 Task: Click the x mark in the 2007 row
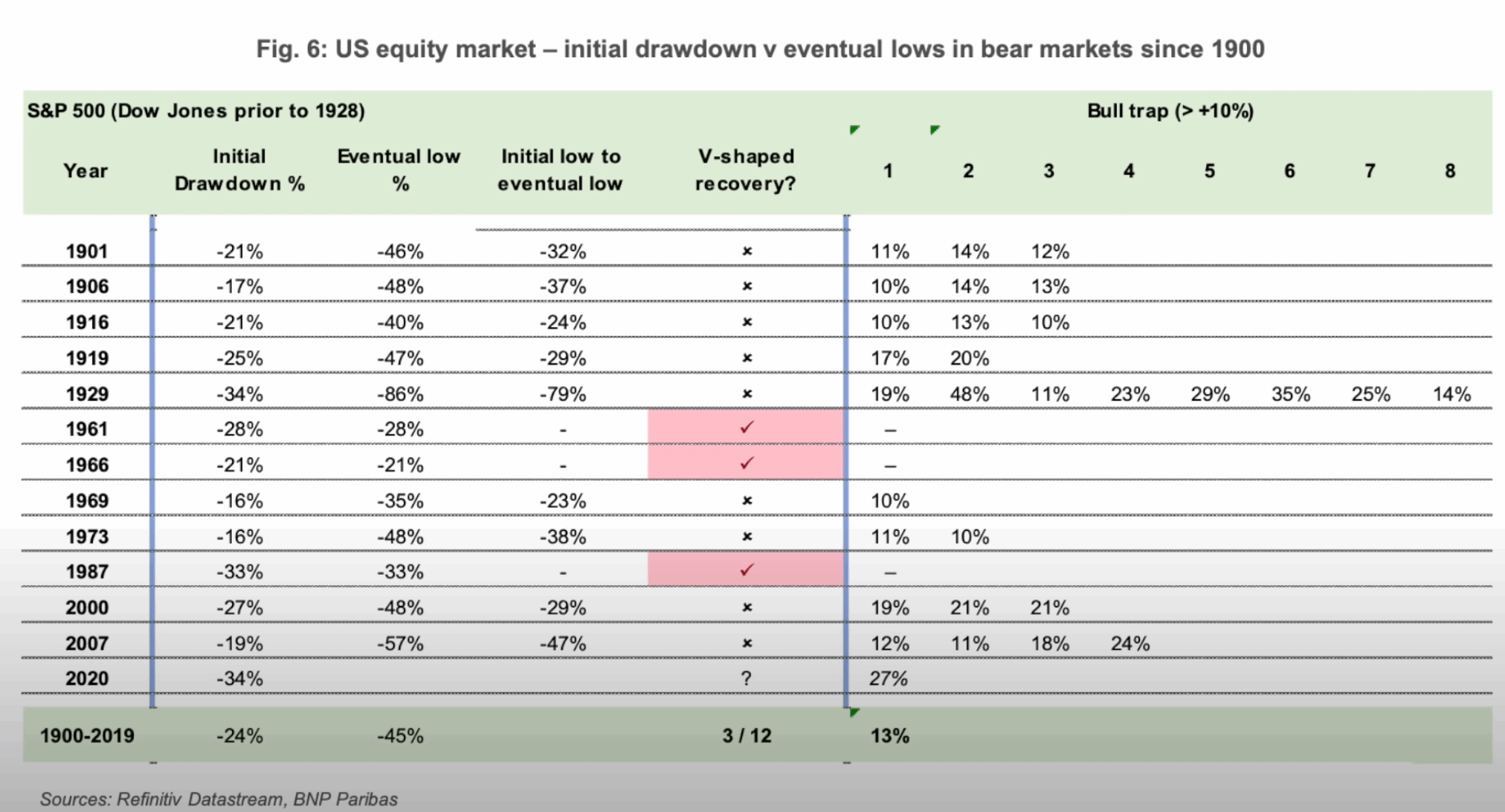tap(747, 643)
